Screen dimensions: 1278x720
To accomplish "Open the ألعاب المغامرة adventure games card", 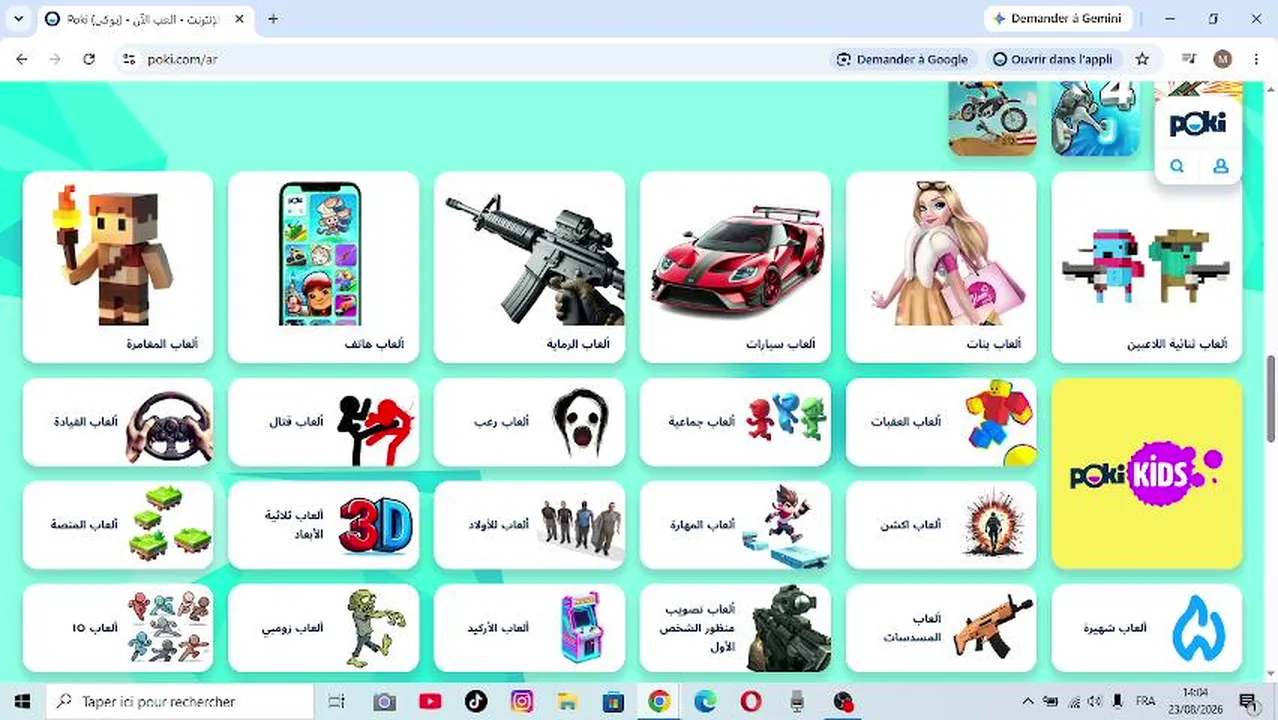I will (x=118, y=267).
